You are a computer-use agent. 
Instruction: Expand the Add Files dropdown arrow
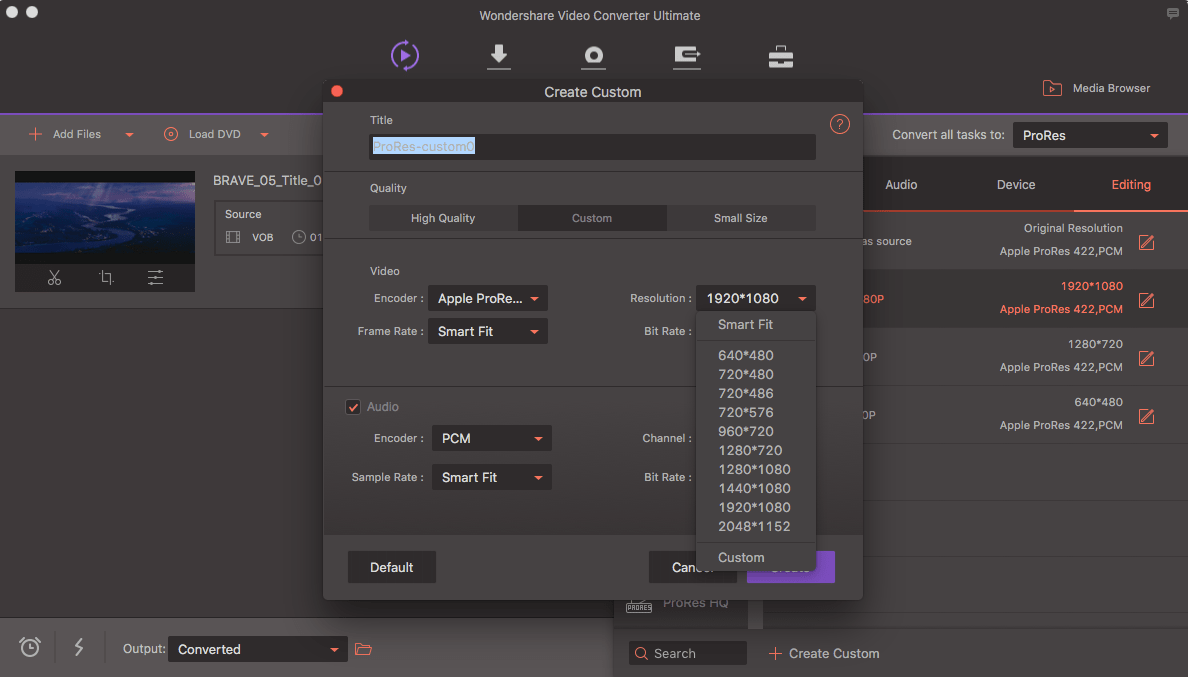pos(130,135)
